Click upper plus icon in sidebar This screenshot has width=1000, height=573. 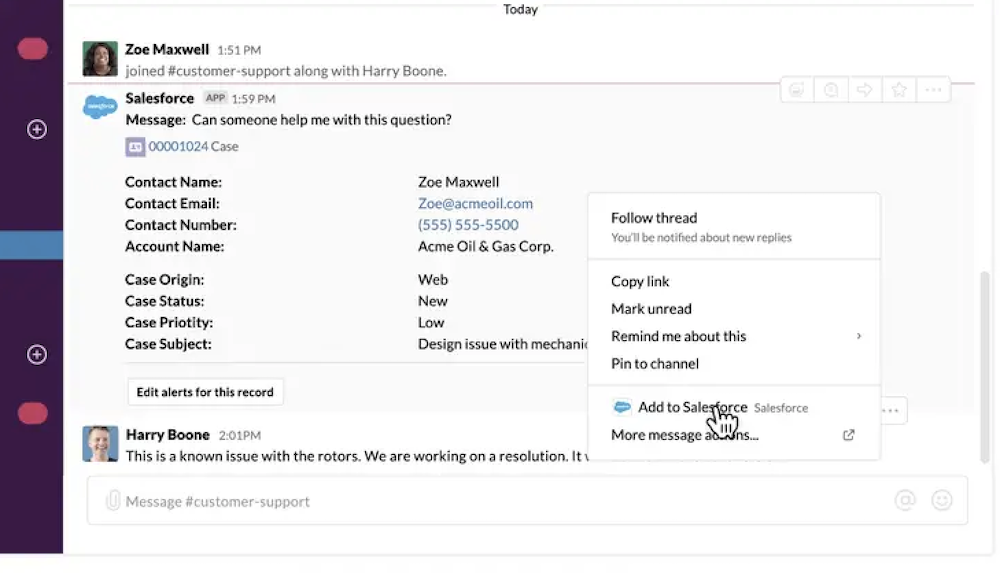point(37,130)
